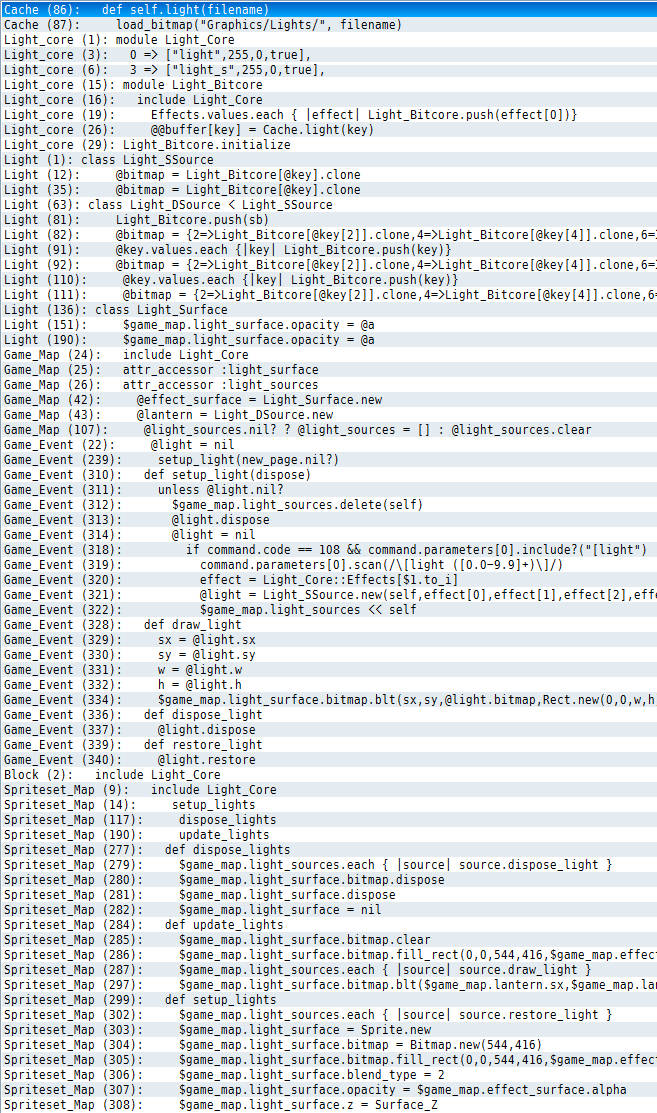657x1113 pixels.
Task: Select Game_Event (329) sx = @light.sx row
Action: click(x=328, y=640)
